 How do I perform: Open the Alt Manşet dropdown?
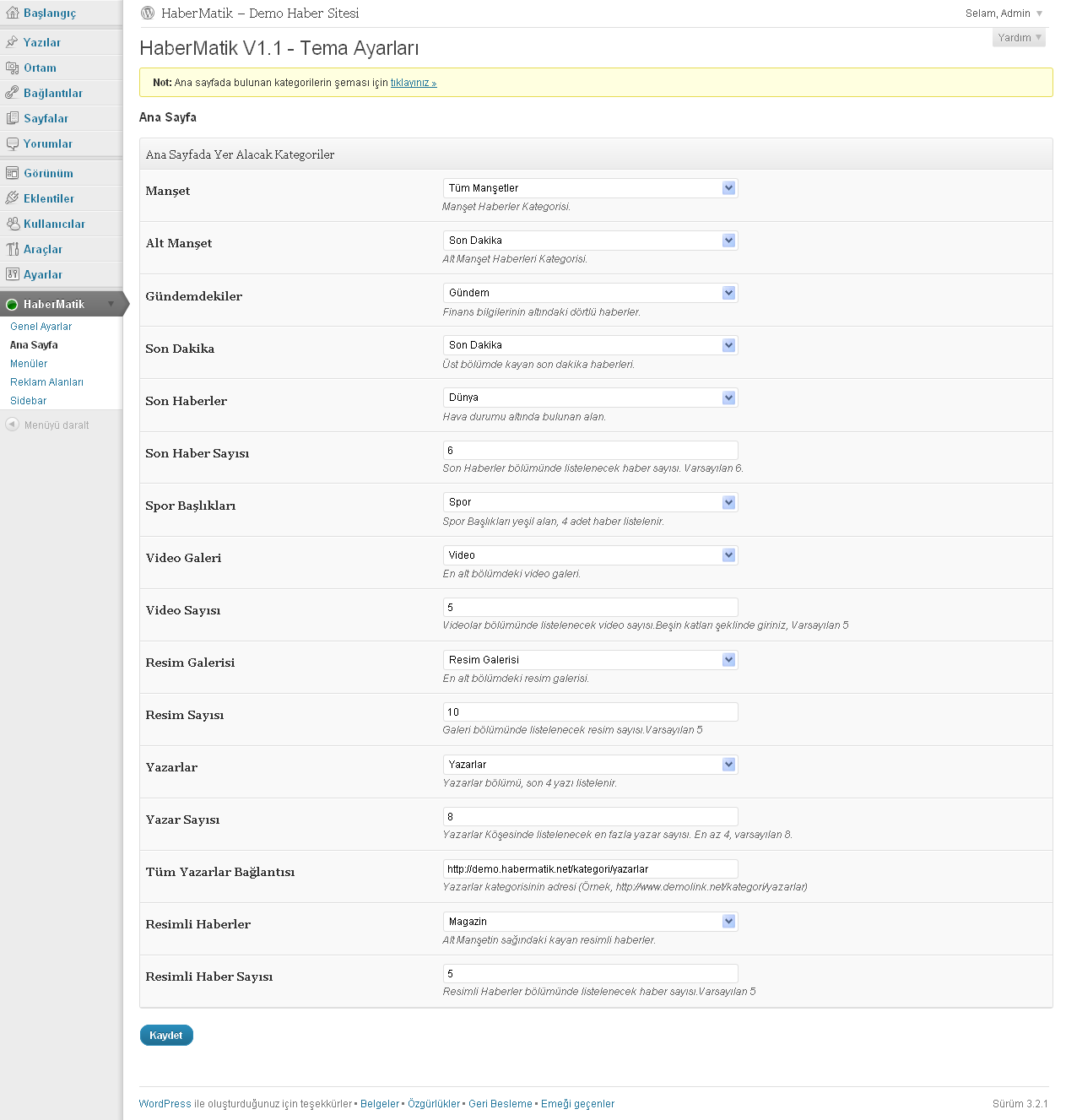(x=590, y=241)
